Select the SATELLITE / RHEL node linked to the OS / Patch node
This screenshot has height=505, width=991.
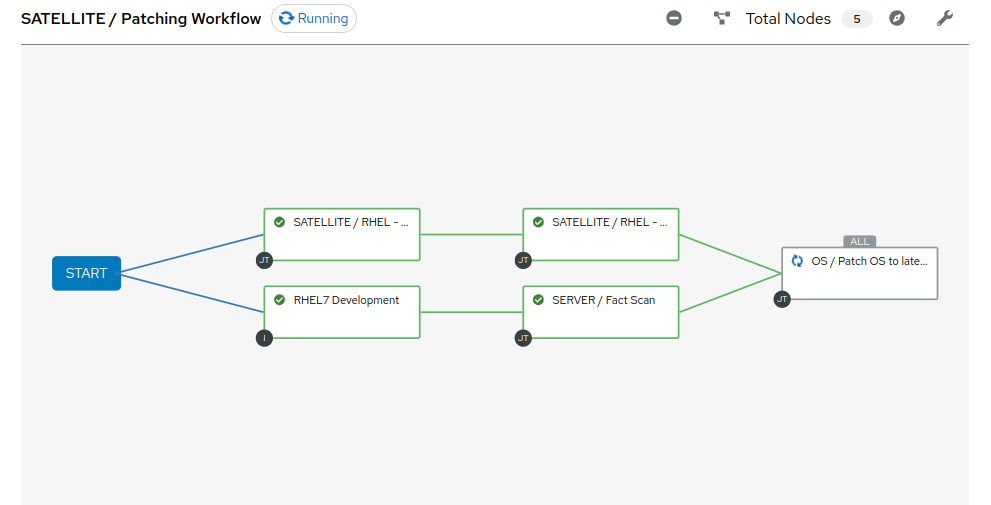pyautogui.click(x=601, y=234)
